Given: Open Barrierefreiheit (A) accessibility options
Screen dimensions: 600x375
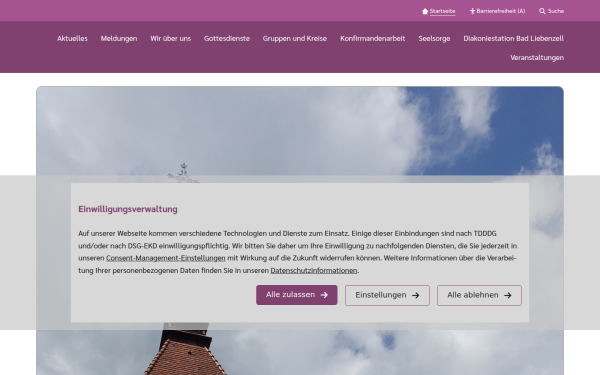Looking at the screenshot, I should [x=501, y=11].
